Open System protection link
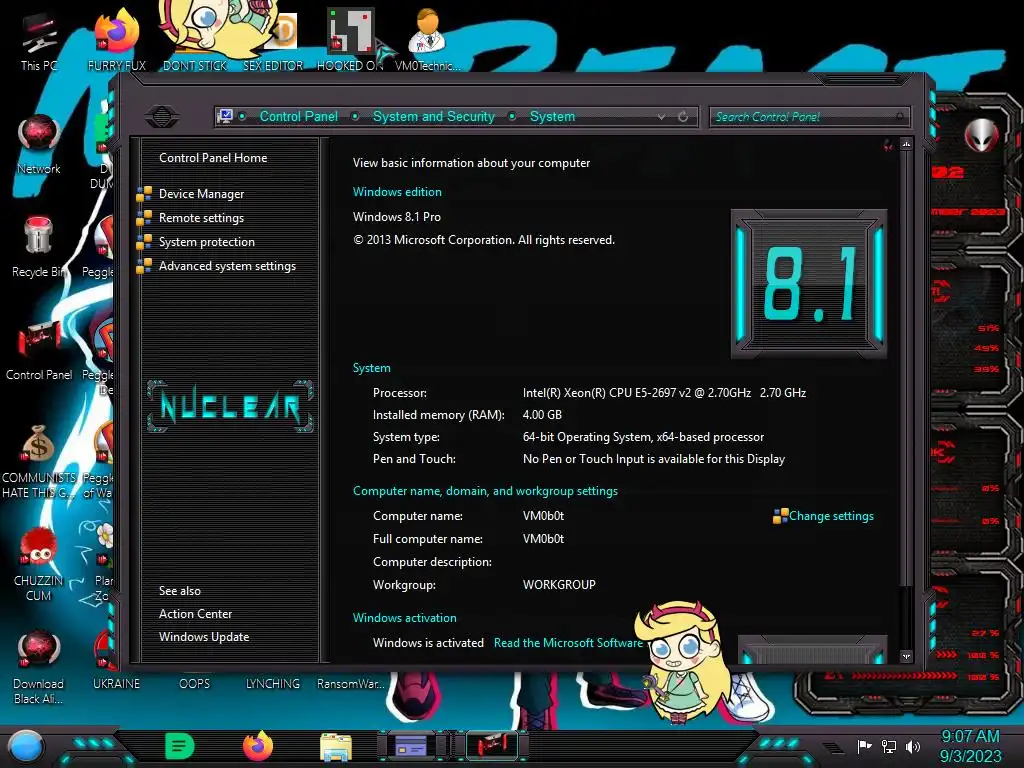Screen dimensions: 1024x768 click(206, 242)
